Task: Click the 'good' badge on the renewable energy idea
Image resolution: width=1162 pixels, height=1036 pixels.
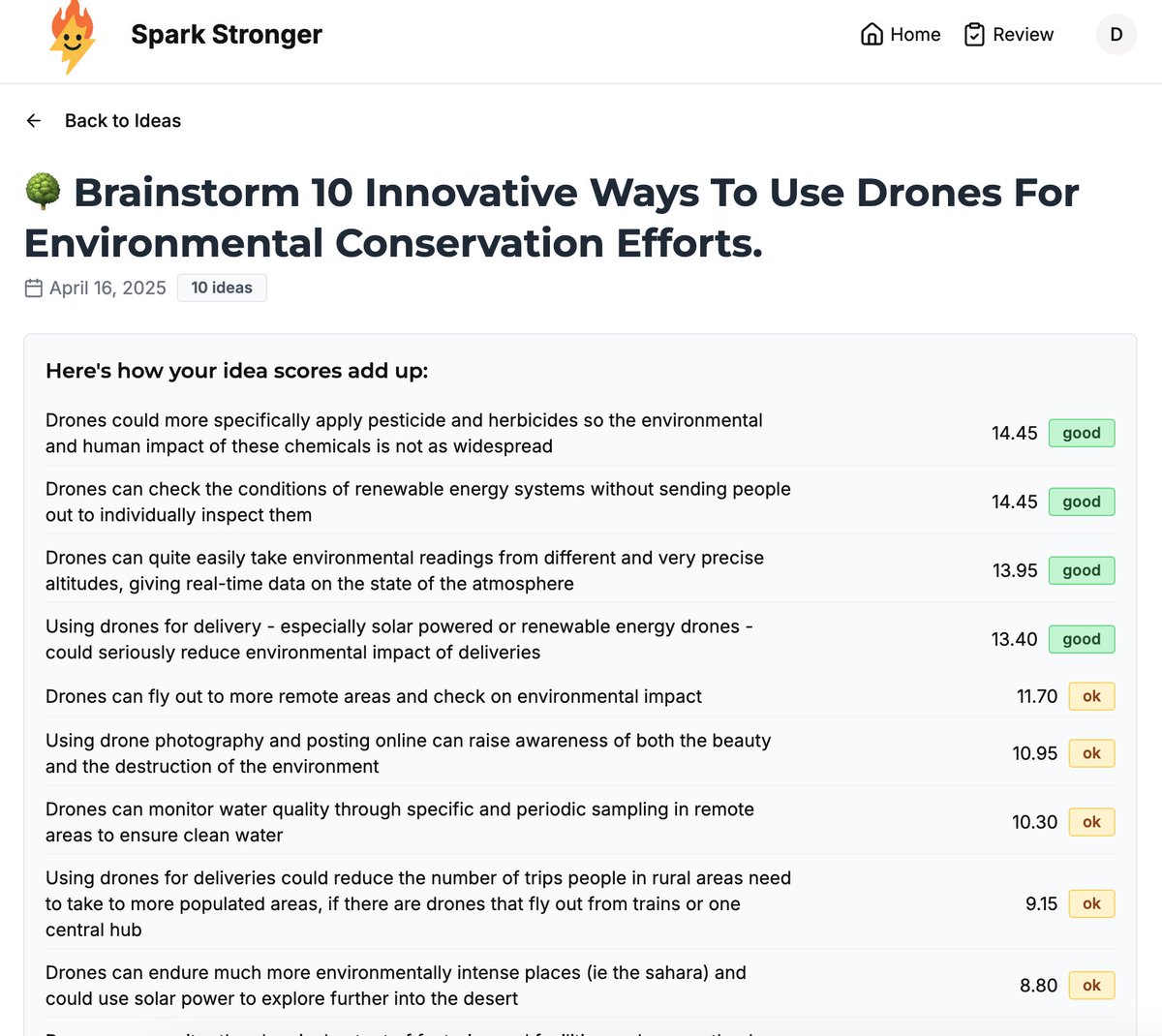Action: [1082, 502]
